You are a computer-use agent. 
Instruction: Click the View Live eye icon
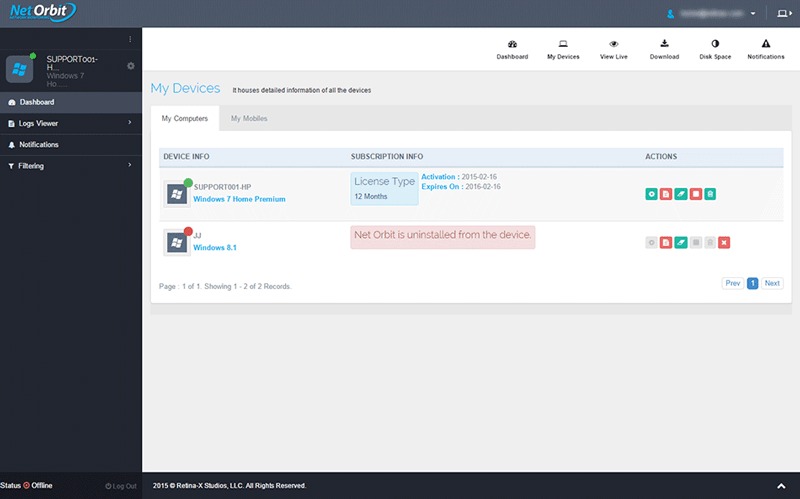pos(614,44)
